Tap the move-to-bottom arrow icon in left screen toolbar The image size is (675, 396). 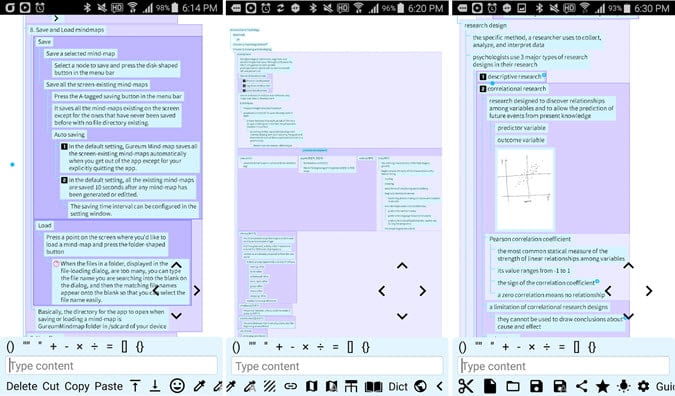[x=155, y=386]
